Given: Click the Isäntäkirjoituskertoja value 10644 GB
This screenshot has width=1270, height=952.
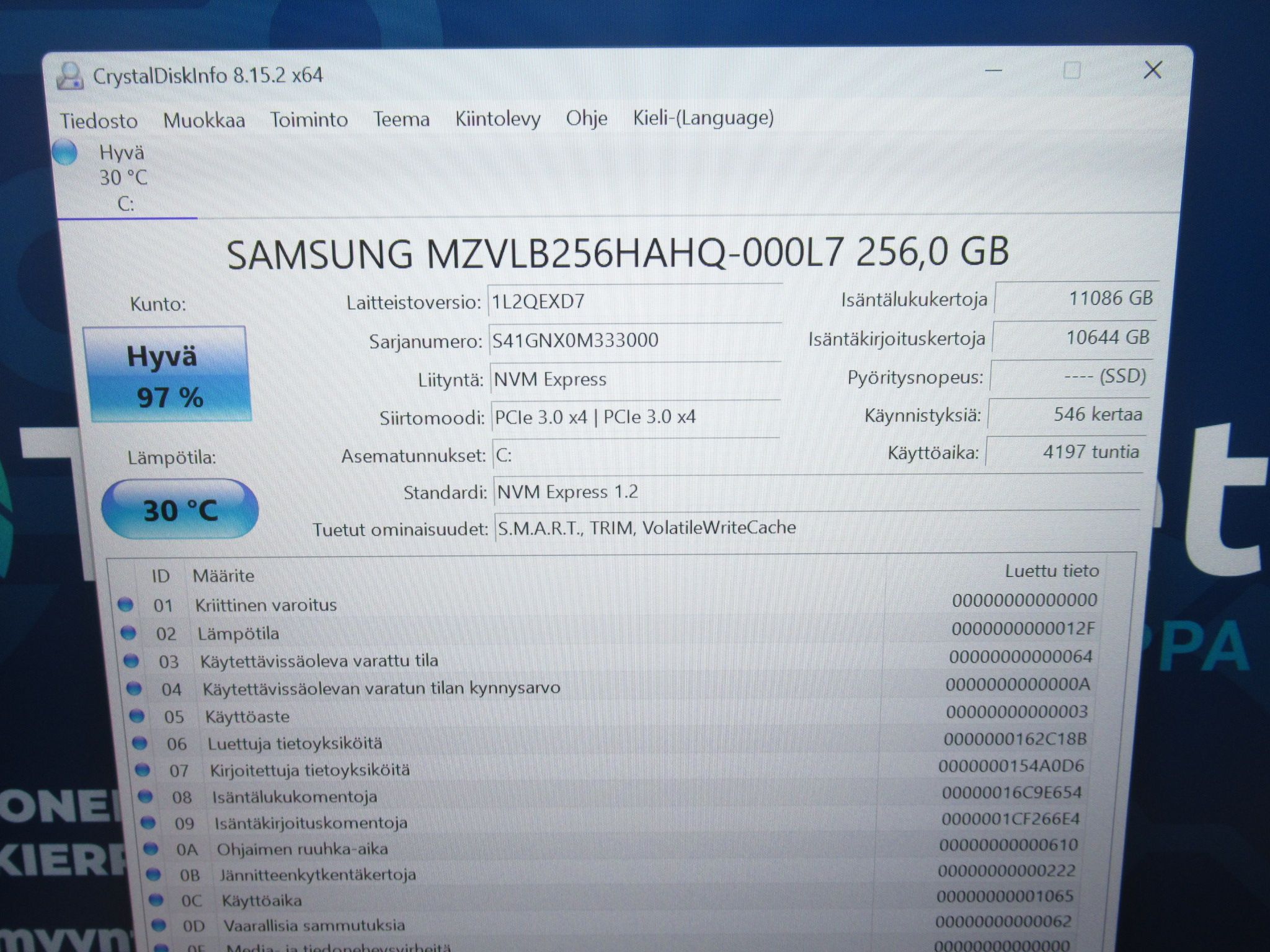Looking at the screenshot, I should (1074, 338).
